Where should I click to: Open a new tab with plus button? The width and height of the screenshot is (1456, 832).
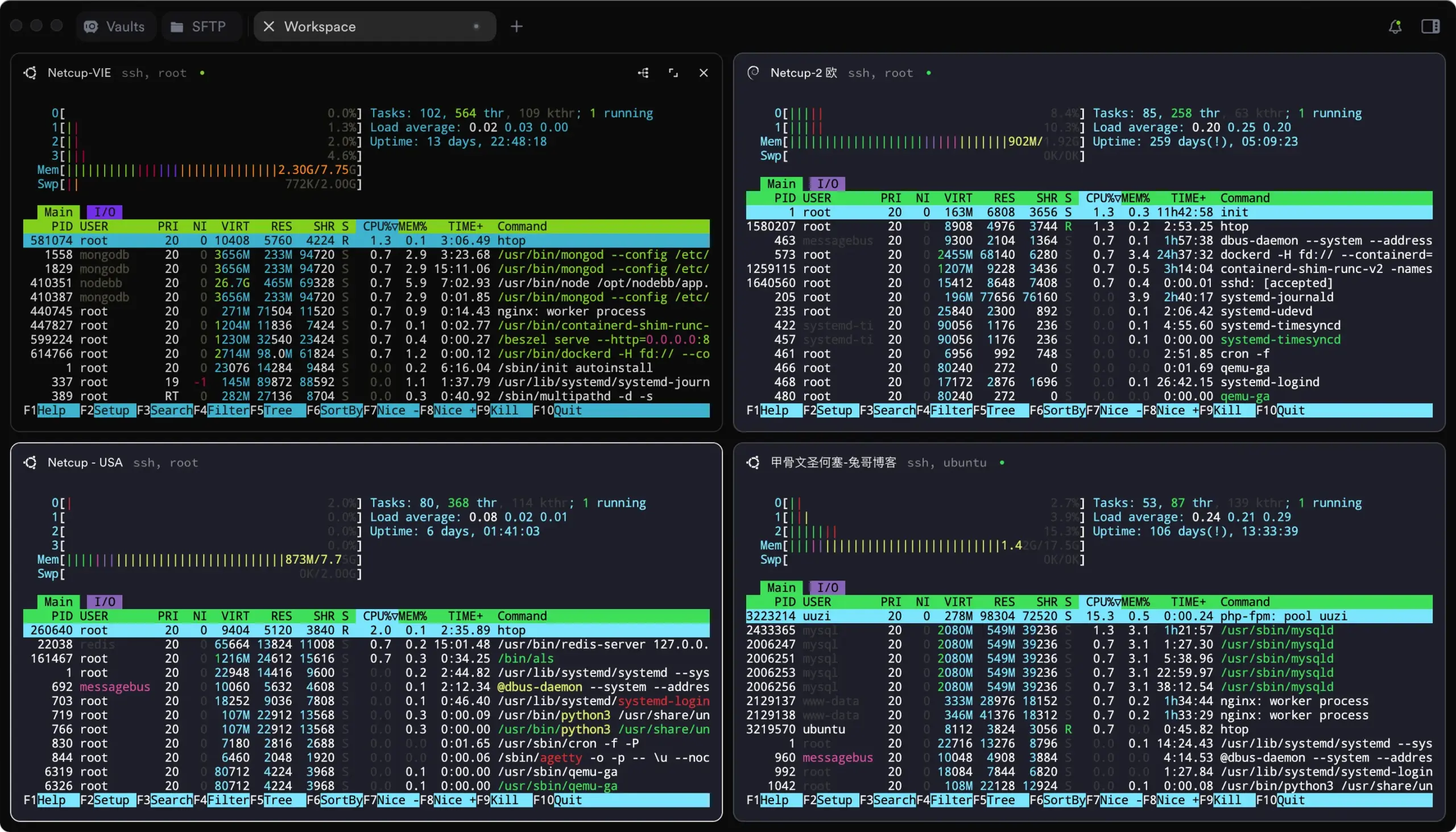[x=516, y=27]
